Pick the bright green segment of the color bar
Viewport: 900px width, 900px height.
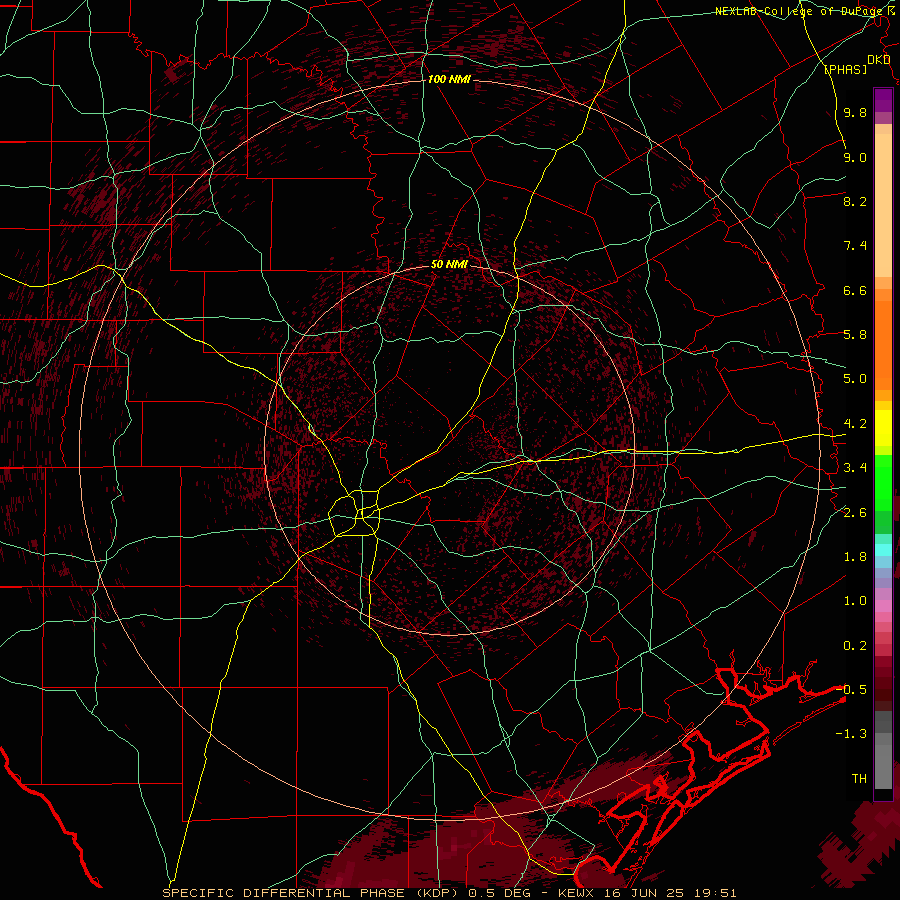[883, 482]
